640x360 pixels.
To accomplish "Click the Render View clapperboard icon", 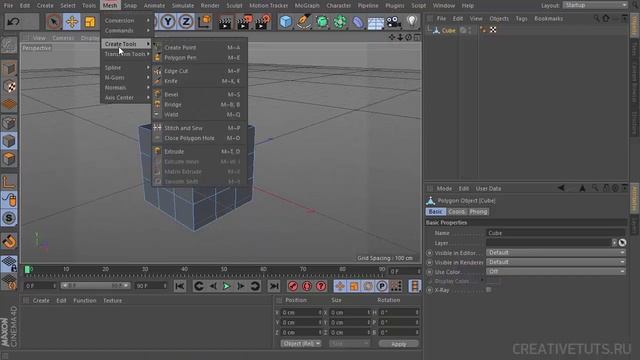I will point(224,22).
